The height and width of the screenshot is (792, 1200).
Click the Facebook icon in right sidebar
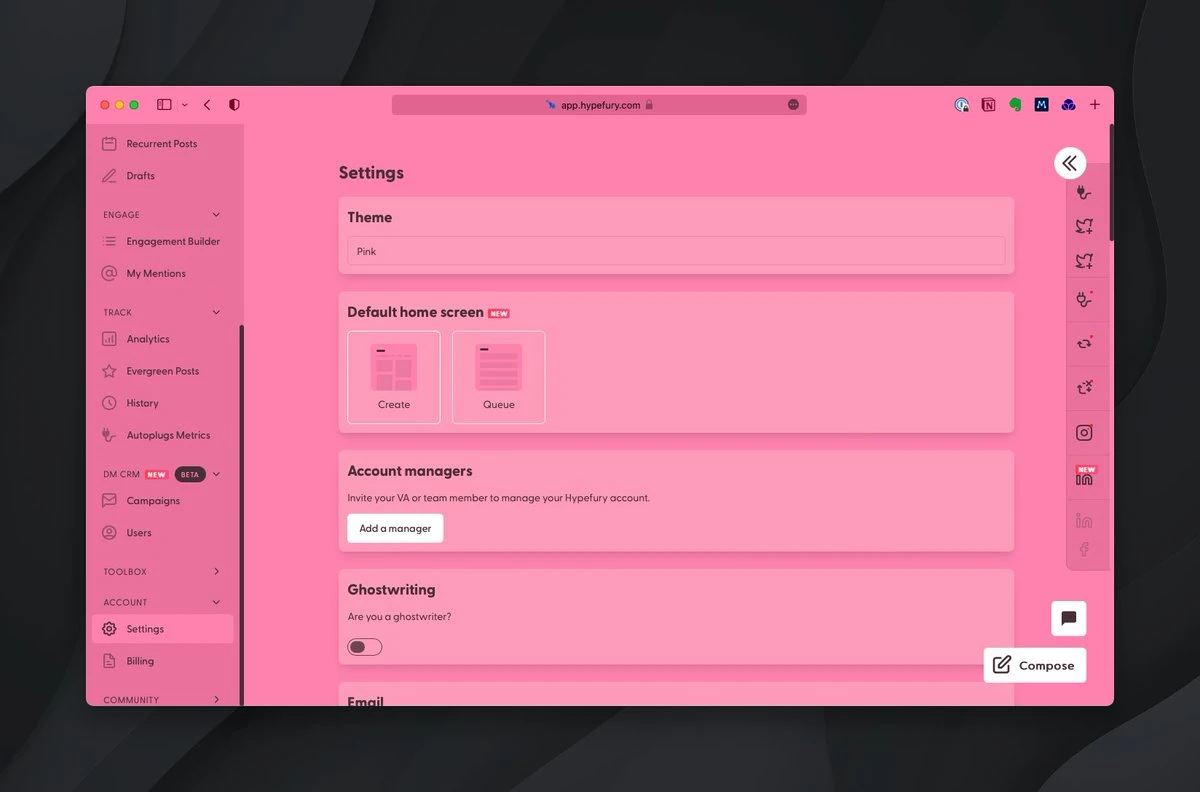(x=1084, y=550)
